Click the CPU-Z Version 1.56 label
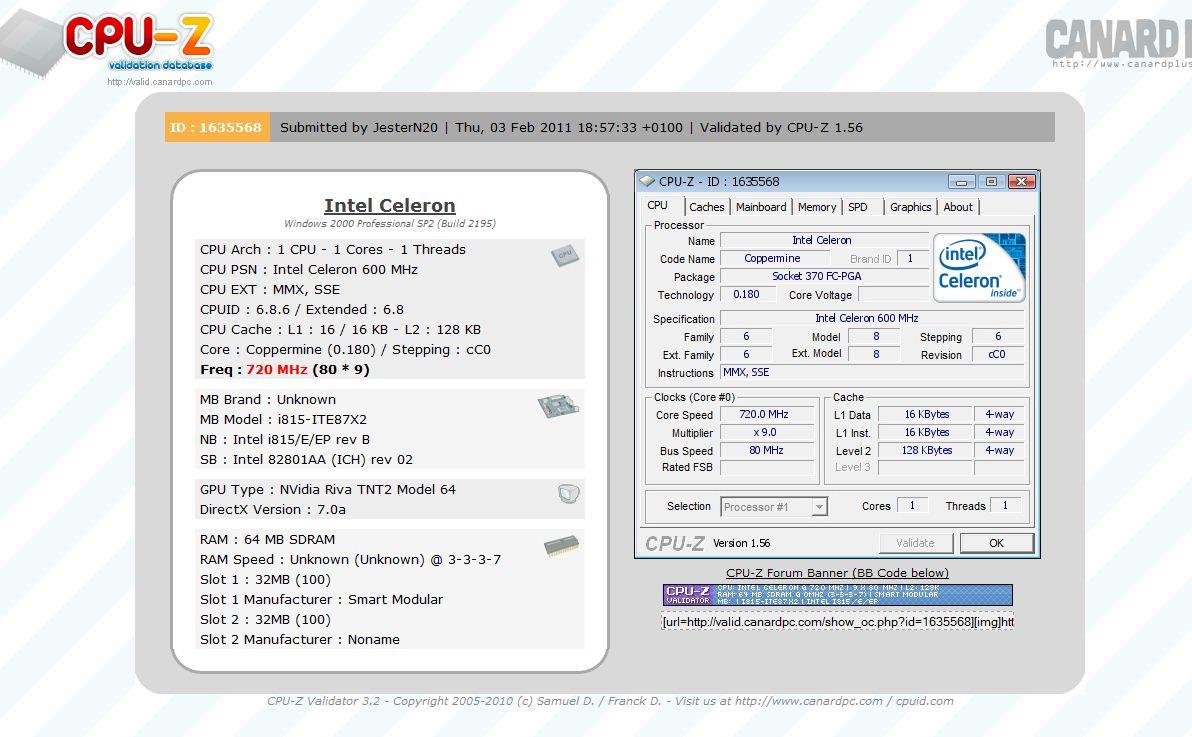The height and width of the screenshot is (737, 1192). point(741,543)
